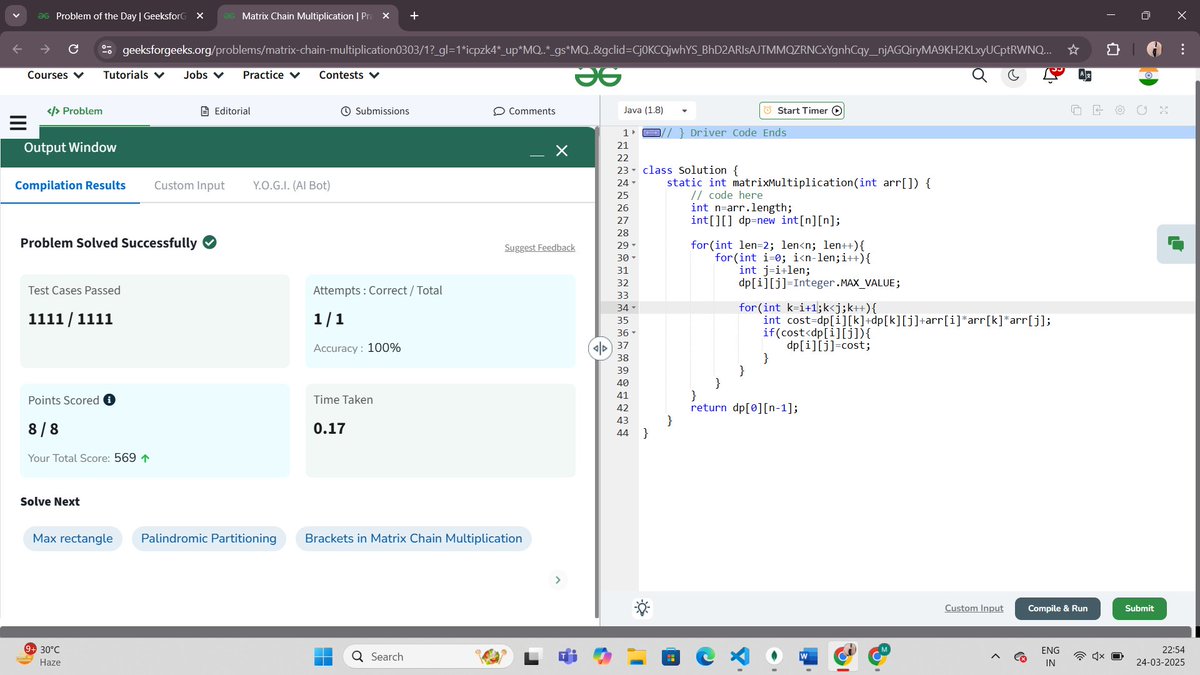Open the notifications bell
The height and width of the screenshot is (675, 1200).
click(1051, 74)
